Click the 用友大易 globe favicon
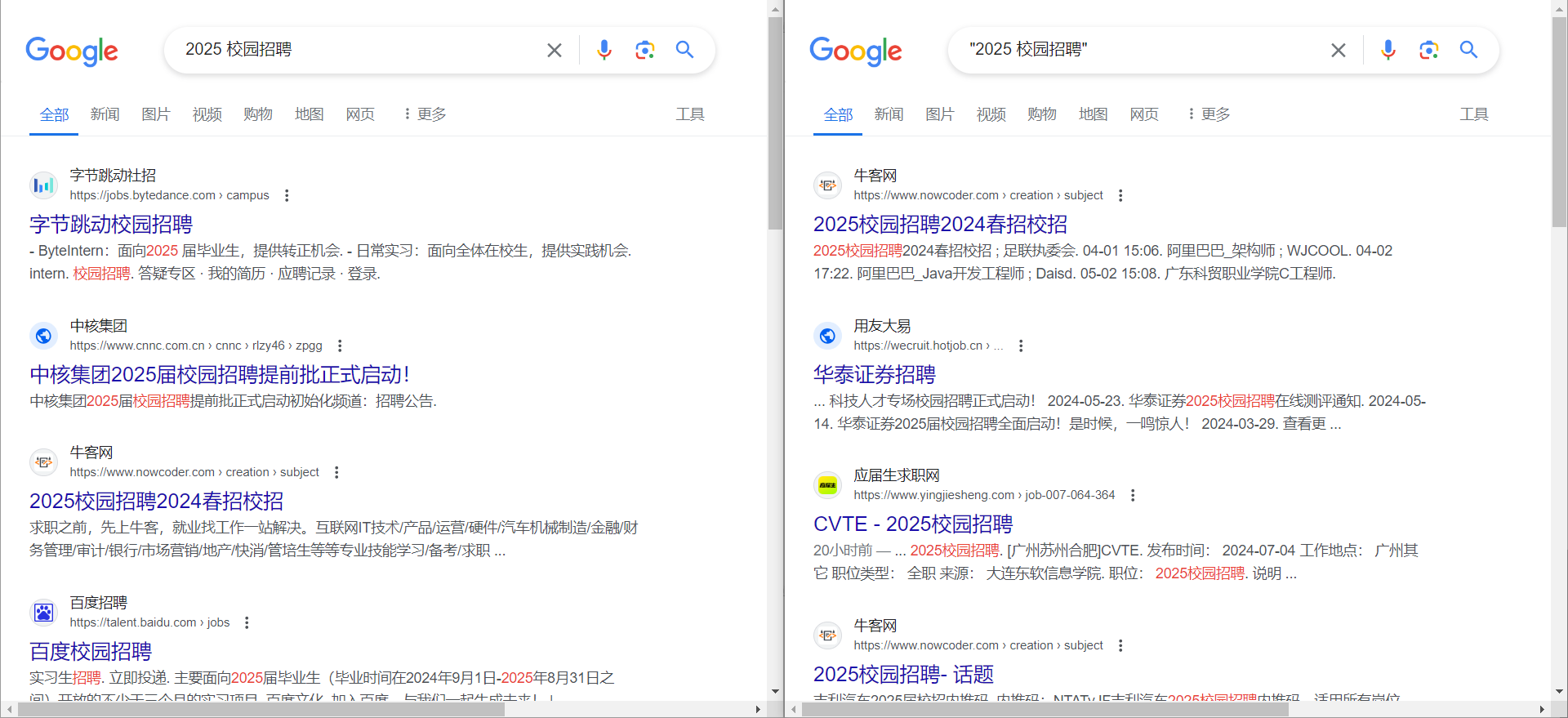Screen dimensions: 1568x718 click(x=827, y=336)
